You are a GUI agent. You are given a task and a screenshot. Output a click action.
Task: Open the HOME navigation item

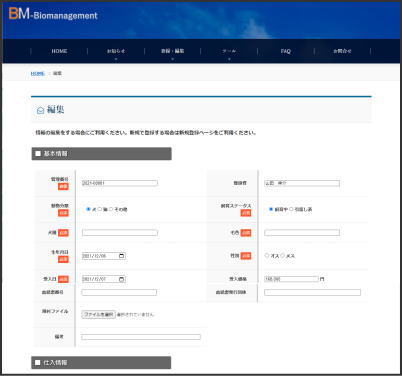point(59,51)
